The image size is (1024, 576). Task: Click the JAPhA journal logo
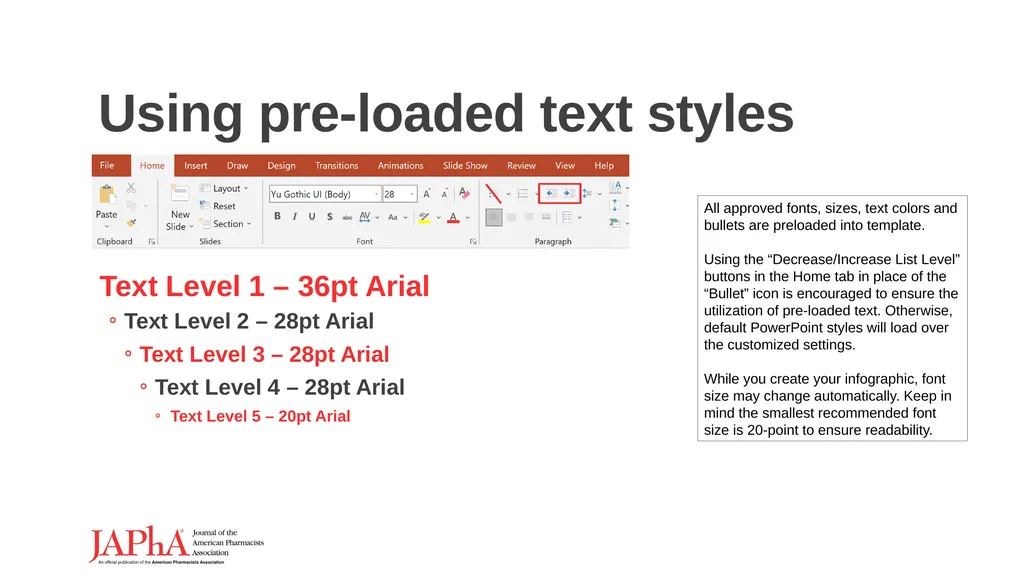coord(176,545)
